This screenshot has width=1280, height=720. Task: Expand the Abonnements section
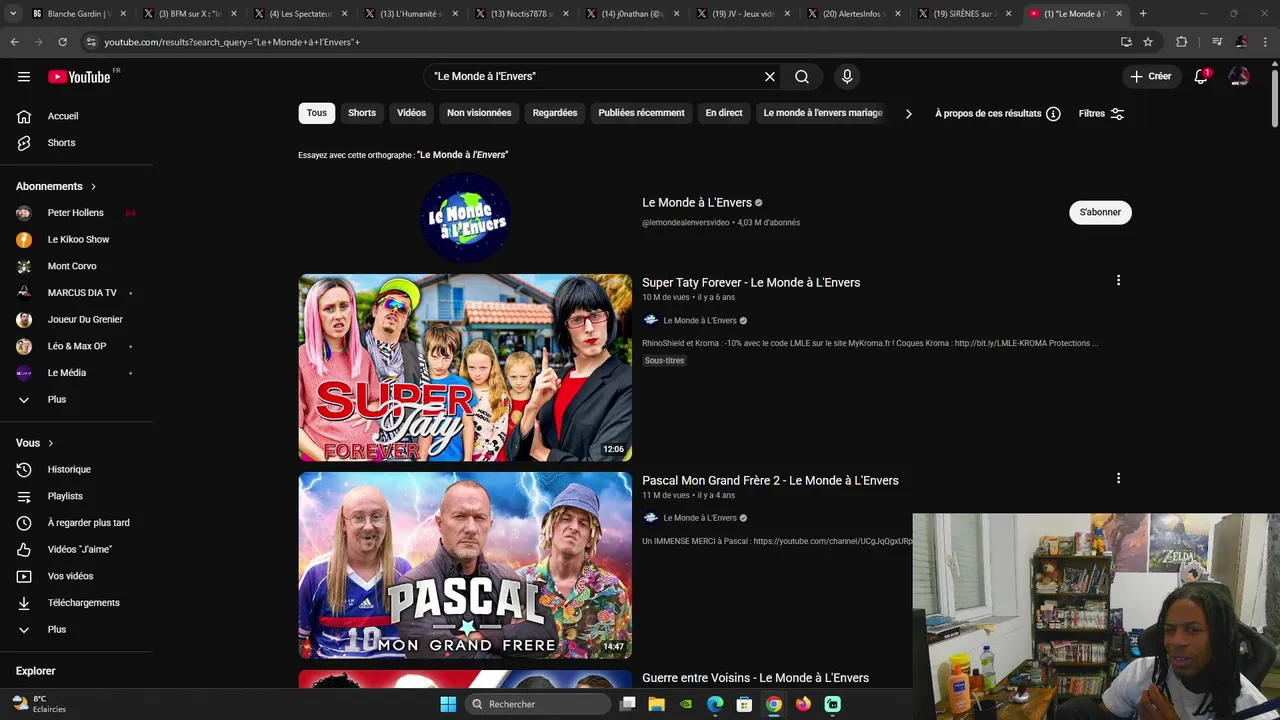pos(57,186)
